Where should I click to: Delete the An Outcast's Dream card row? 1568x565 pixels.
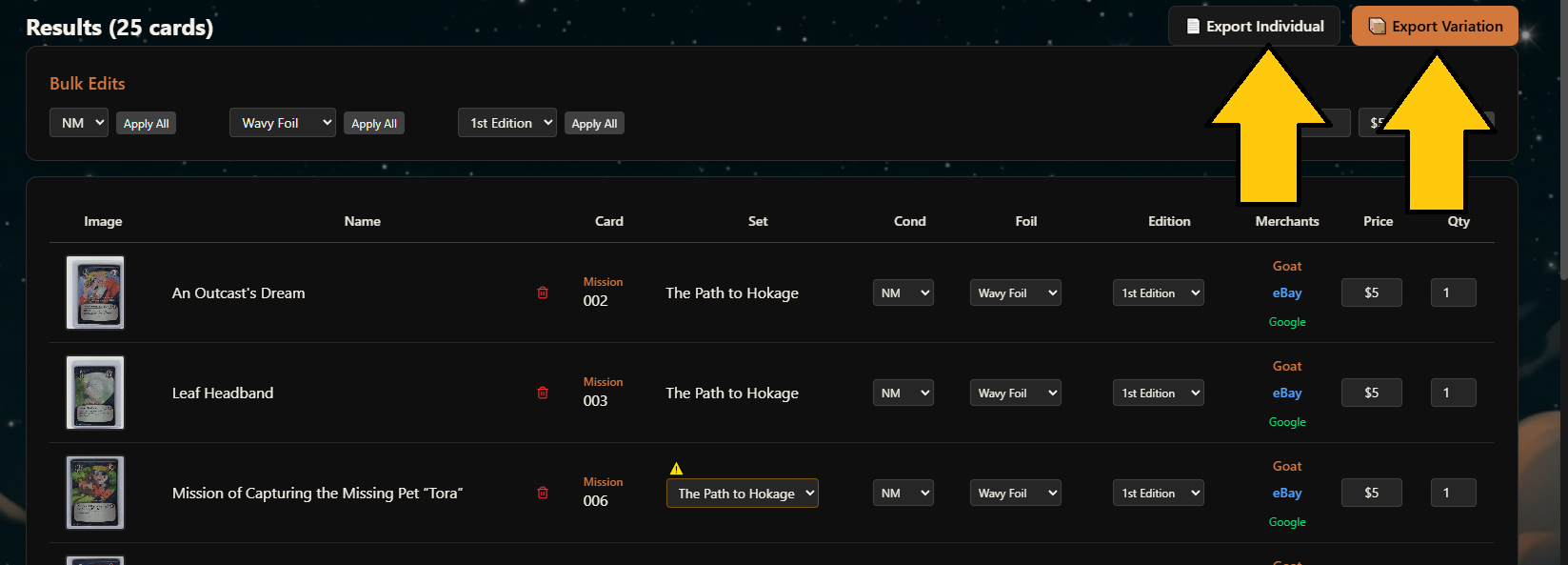coord(543,293)
